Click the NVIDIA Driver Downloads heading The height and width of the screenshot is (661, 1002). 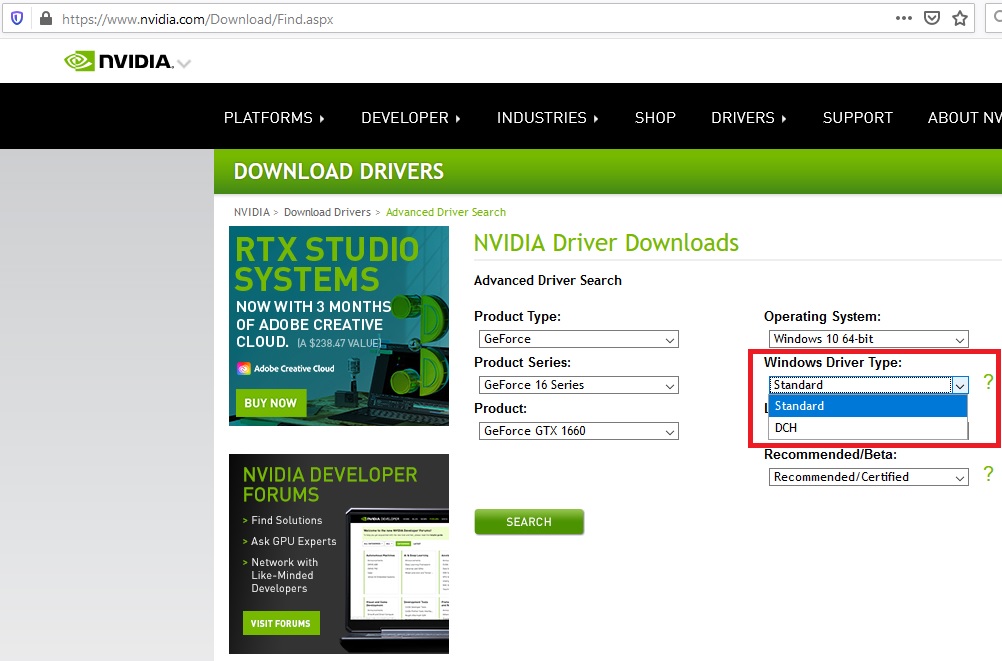coord(606,243)
